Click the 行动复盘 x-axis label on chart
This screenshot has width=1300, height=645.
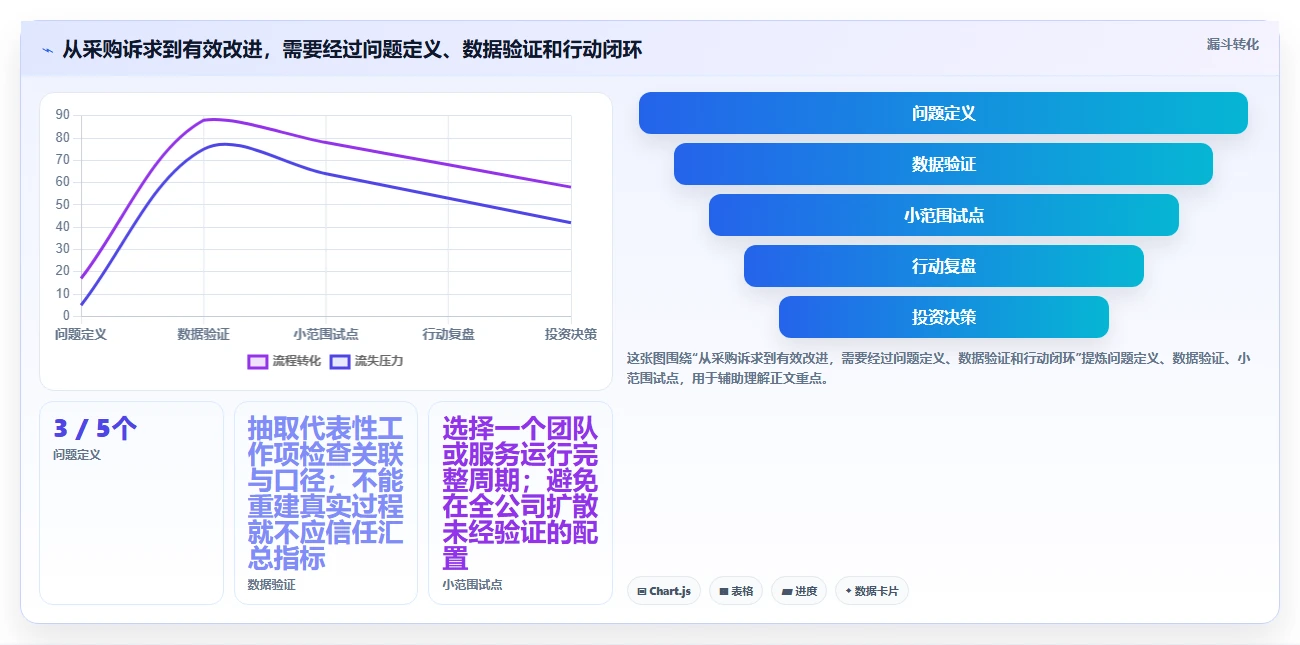coord(448,334)
